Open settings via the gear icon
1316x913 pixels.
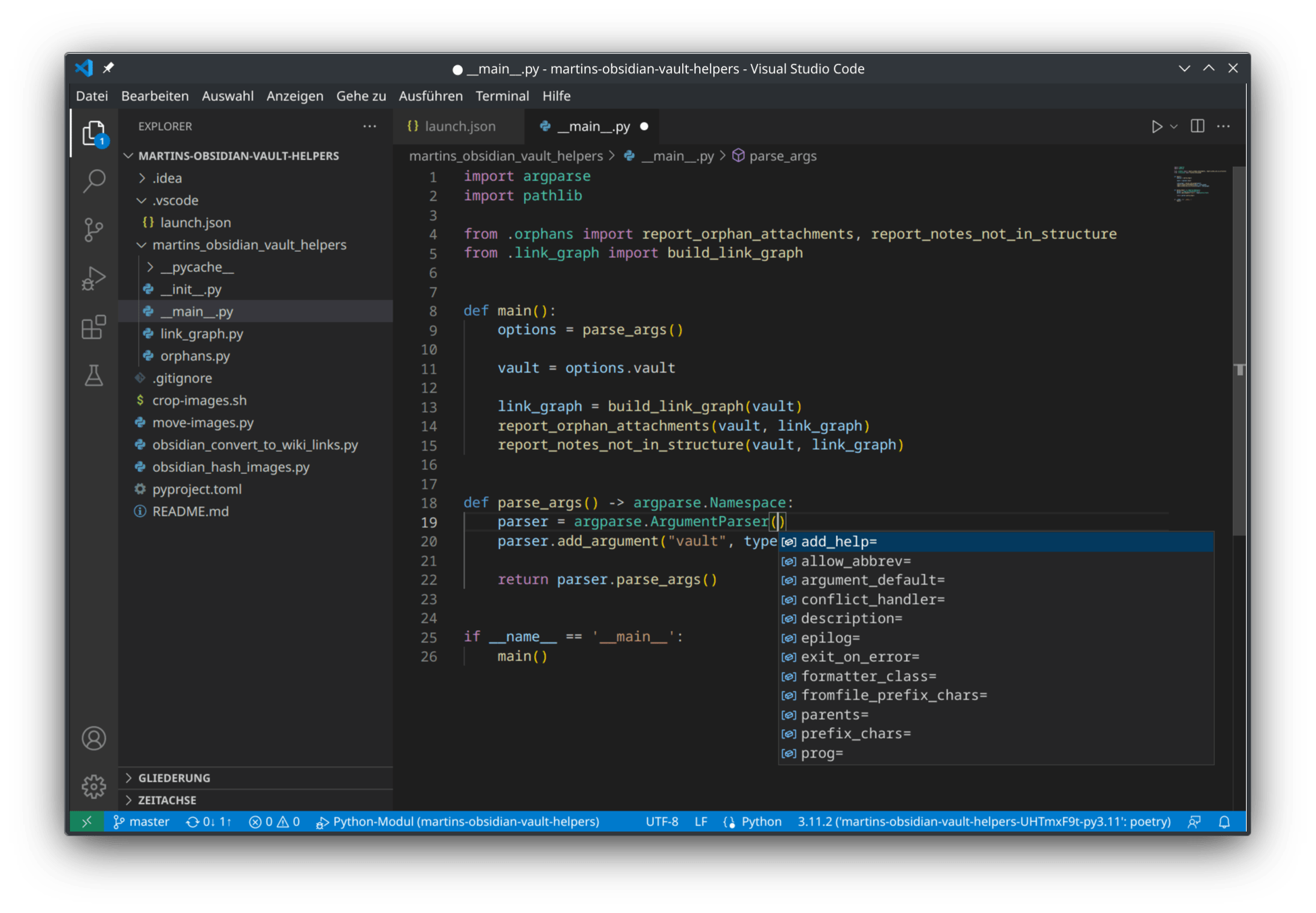(94, 785)
